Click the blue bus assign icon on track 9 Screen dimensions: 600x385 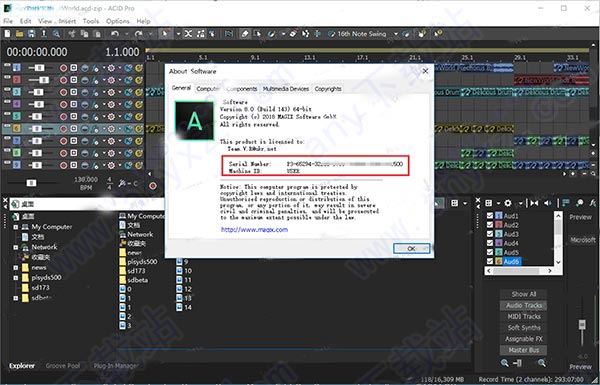(x=85, y=165)
